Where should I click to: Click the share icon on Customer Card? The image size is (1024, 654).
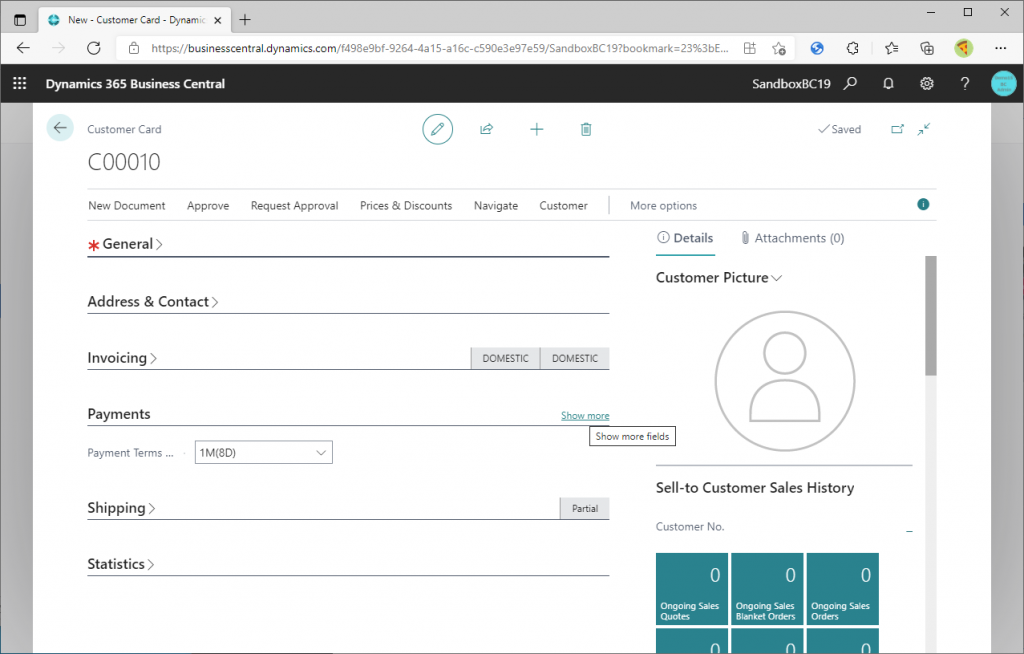click(x=487, y=129)
